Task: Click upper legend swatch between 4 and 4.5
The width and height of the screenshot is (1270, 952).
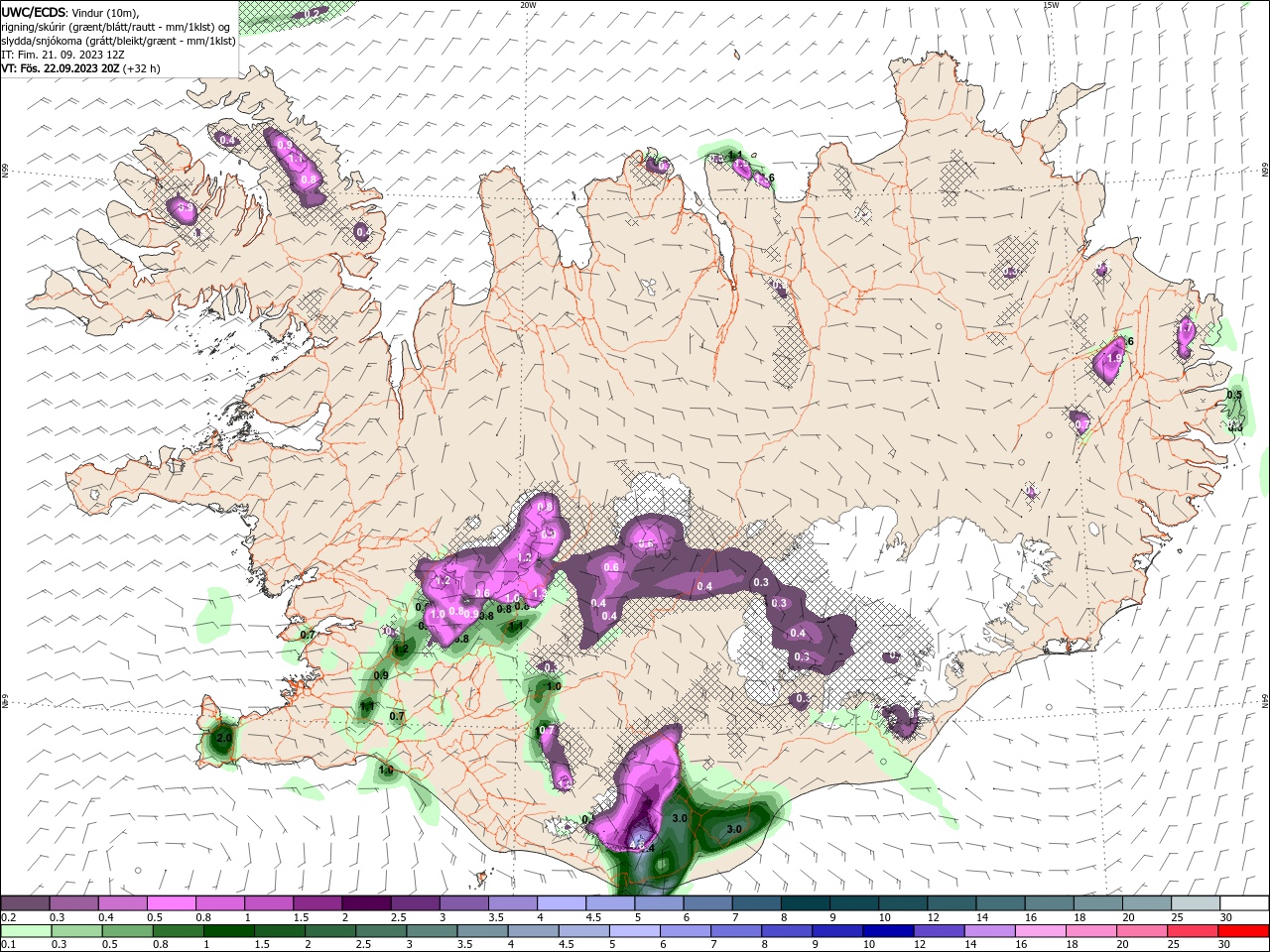Action: point(562,903)
